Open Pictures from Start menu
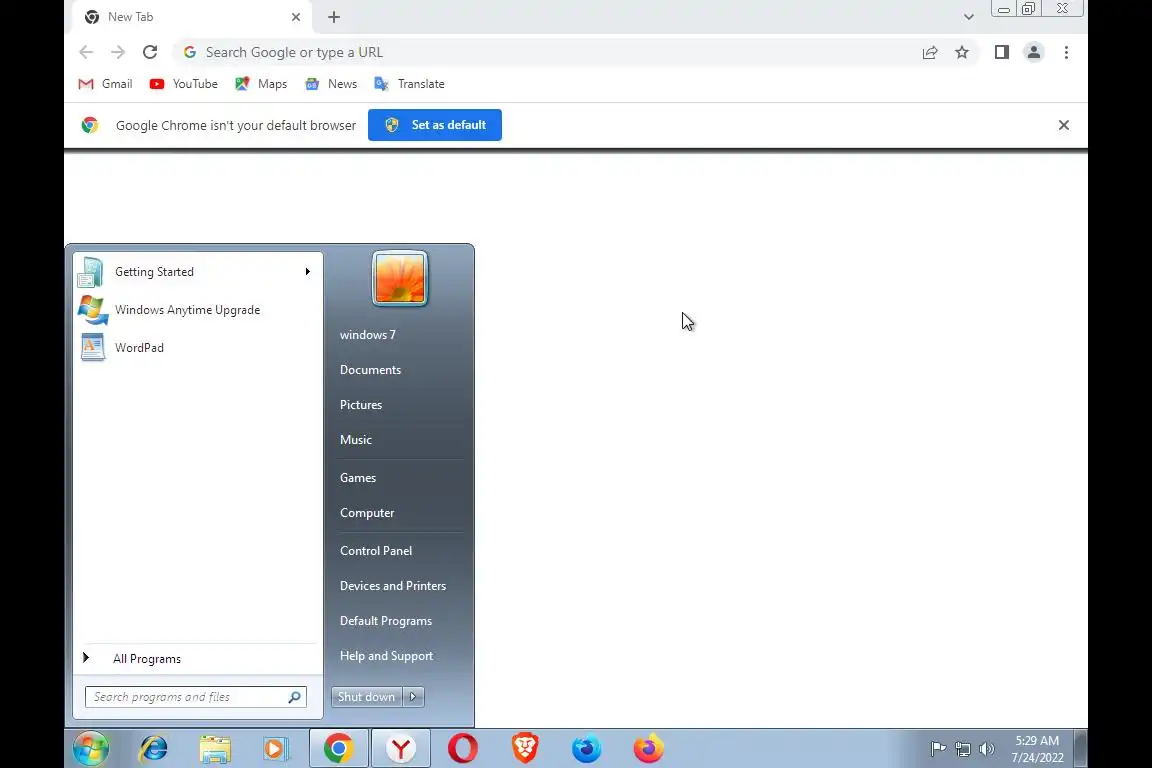 coord(361,405)
